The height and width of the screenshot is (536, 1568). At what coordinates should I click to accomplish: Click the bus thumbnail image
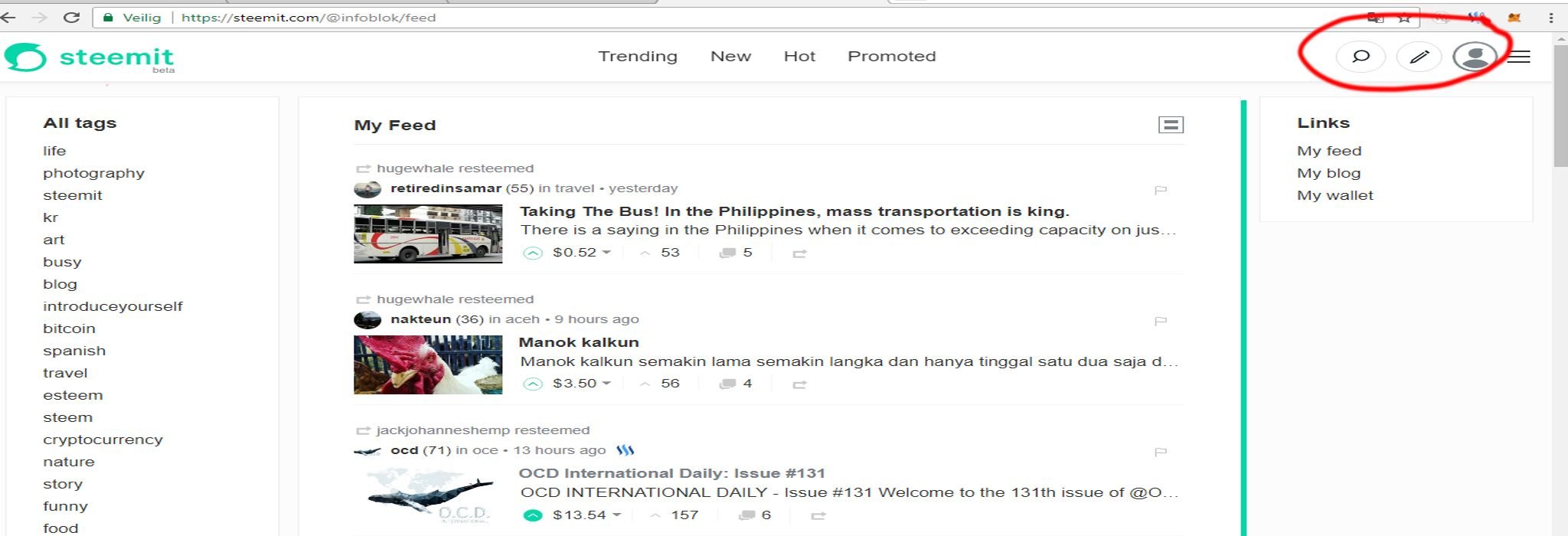[428, 234]
